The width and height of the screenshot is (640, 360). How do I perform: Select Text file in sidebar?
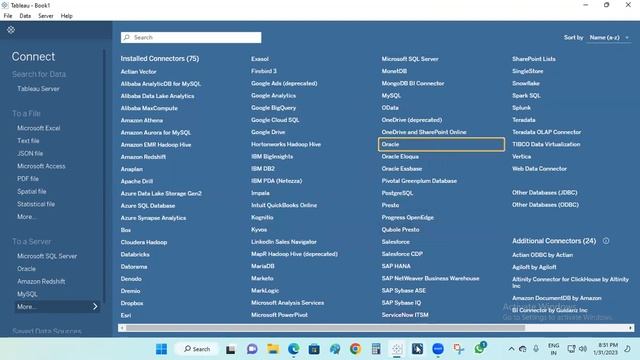[x=28, y=141]
